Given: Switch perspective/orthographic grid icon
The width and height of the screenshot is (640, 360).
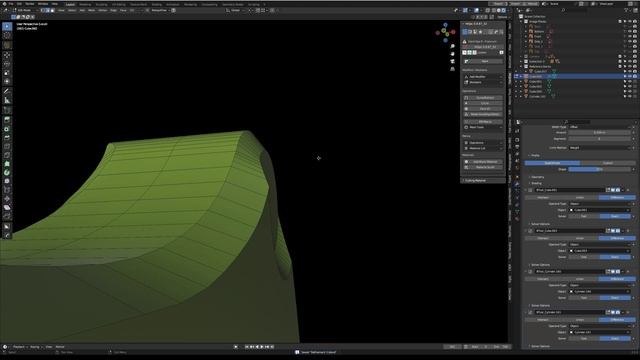Looking at the screenshot, I should 452,69.
